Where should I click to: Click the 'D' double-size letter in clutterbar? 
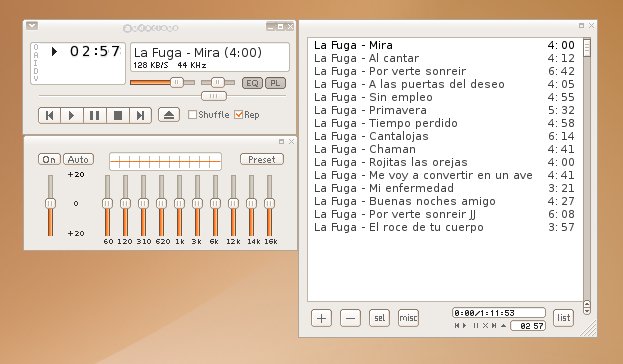pyautogui.click(x=36, y=71)
